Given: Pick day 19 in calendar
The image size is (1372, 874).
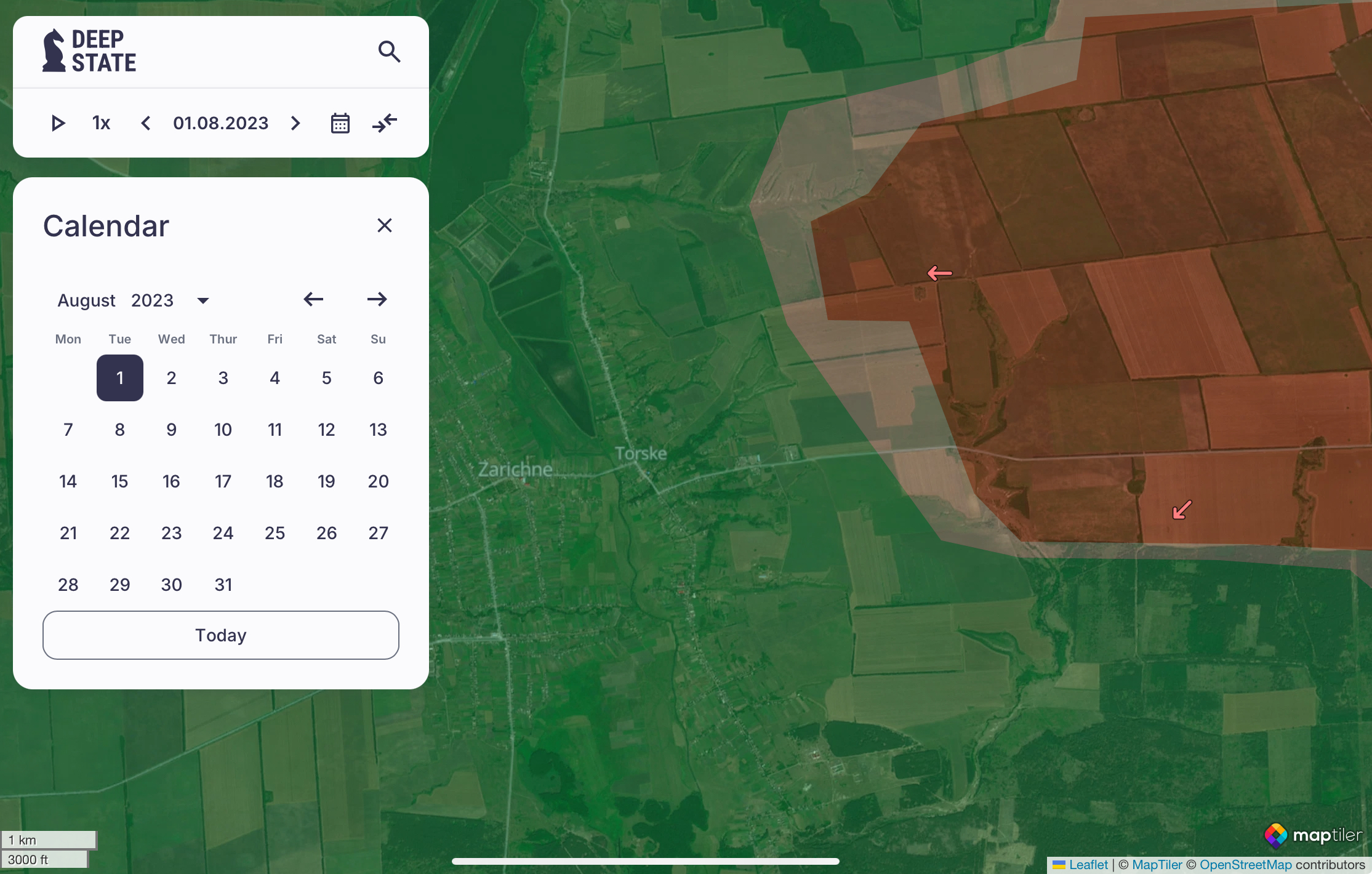Looking at the screenshot, I should click(327, 481).
